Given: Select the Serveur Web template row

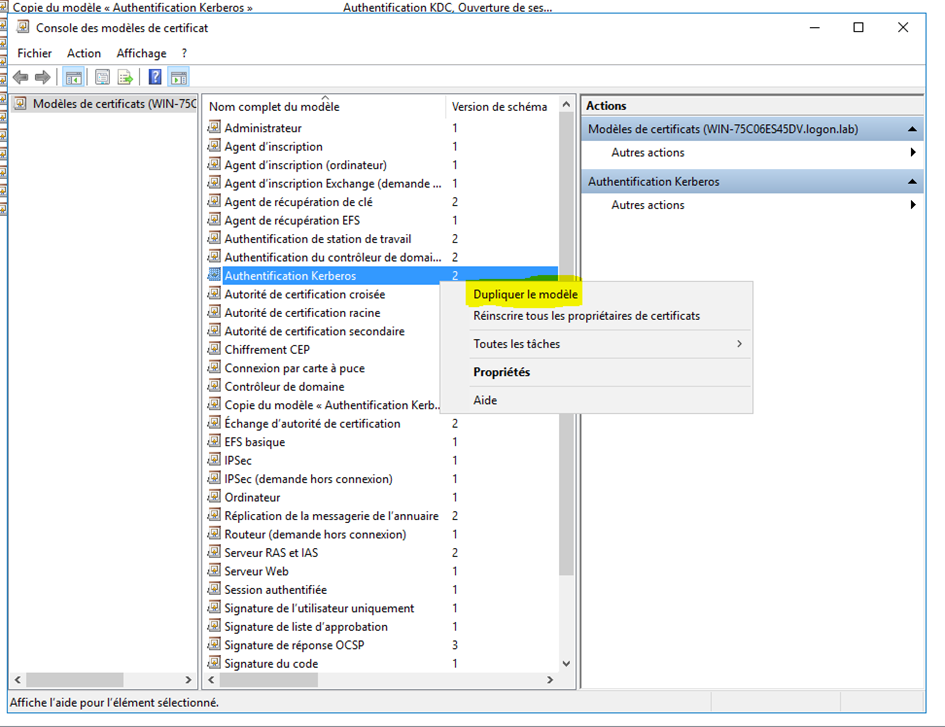Looking at the screenshot, I should [x=256, y=571].
